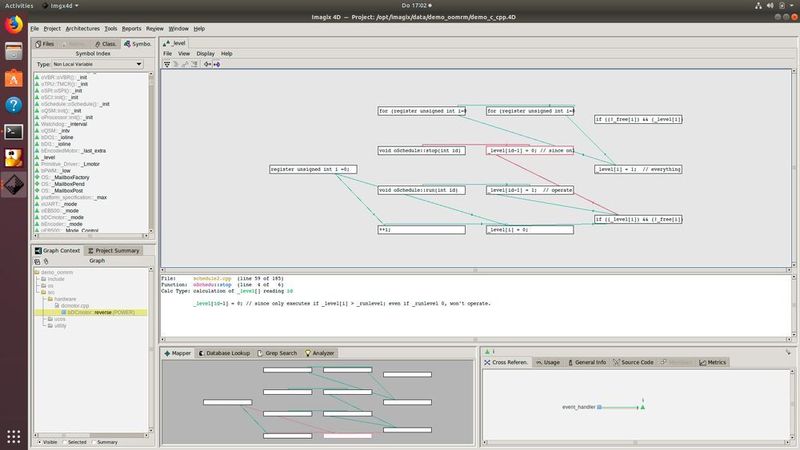
Task: Click the filter funnel icon in graph toolbar
Action: [167, 64]
